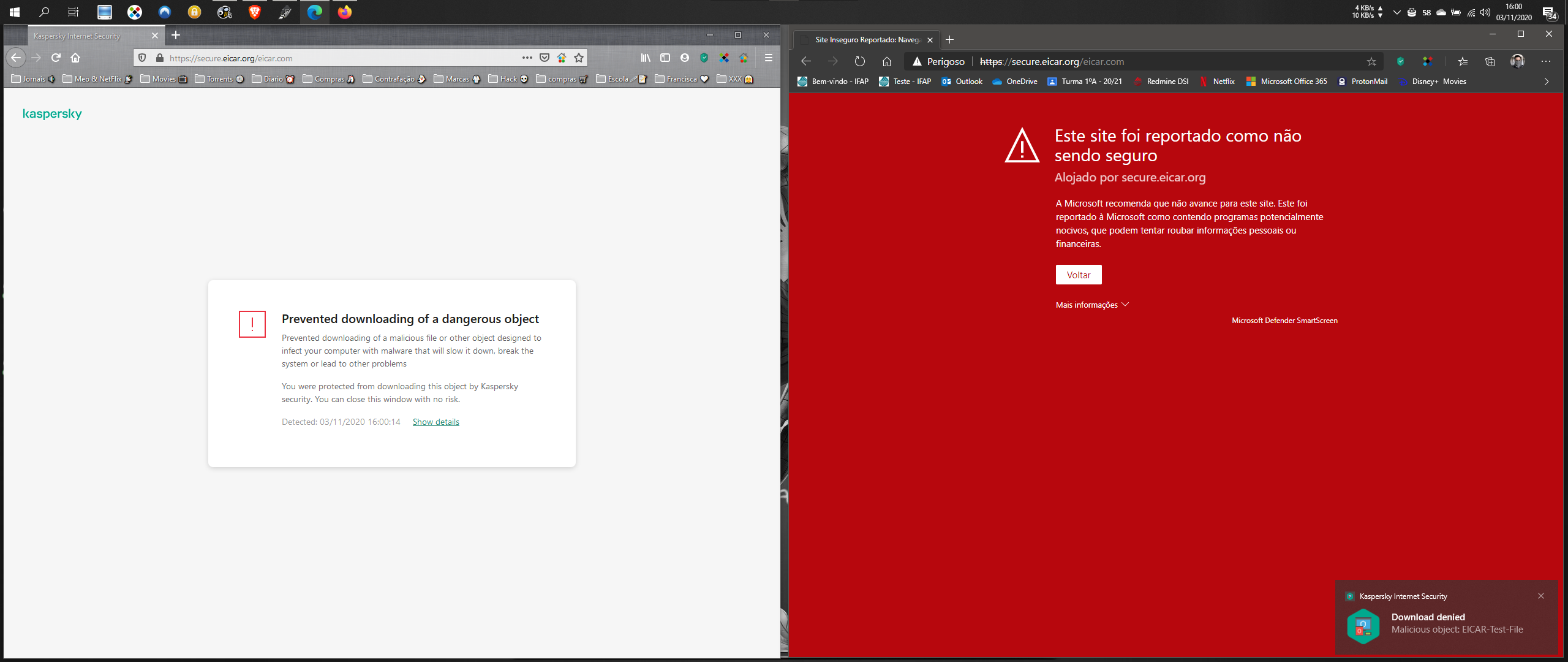Click Kaspersky Protection shield in Edge toolbar
The height and width of the screenshot is (662, 1568).
pyautogui.click(x=1400, y=61)
